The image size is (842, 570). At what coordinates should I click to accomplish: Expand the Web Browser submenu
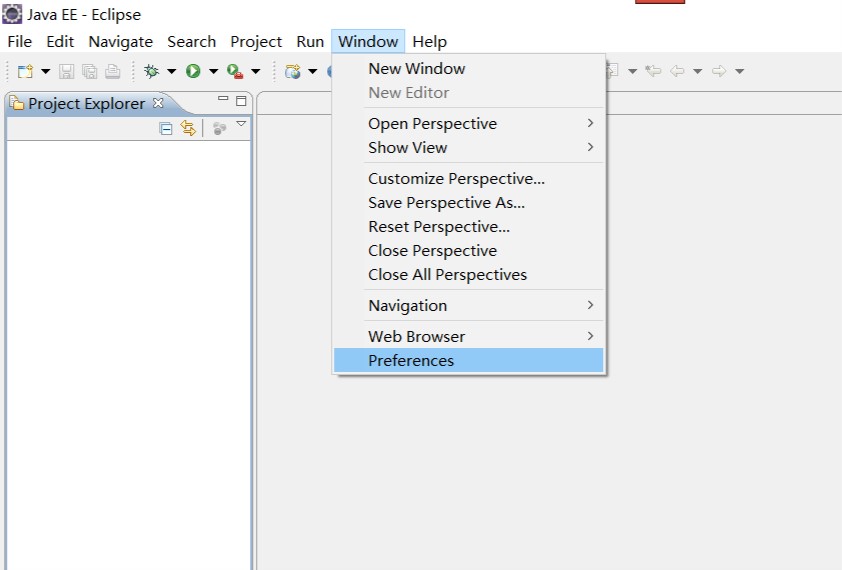coord(469,336)
